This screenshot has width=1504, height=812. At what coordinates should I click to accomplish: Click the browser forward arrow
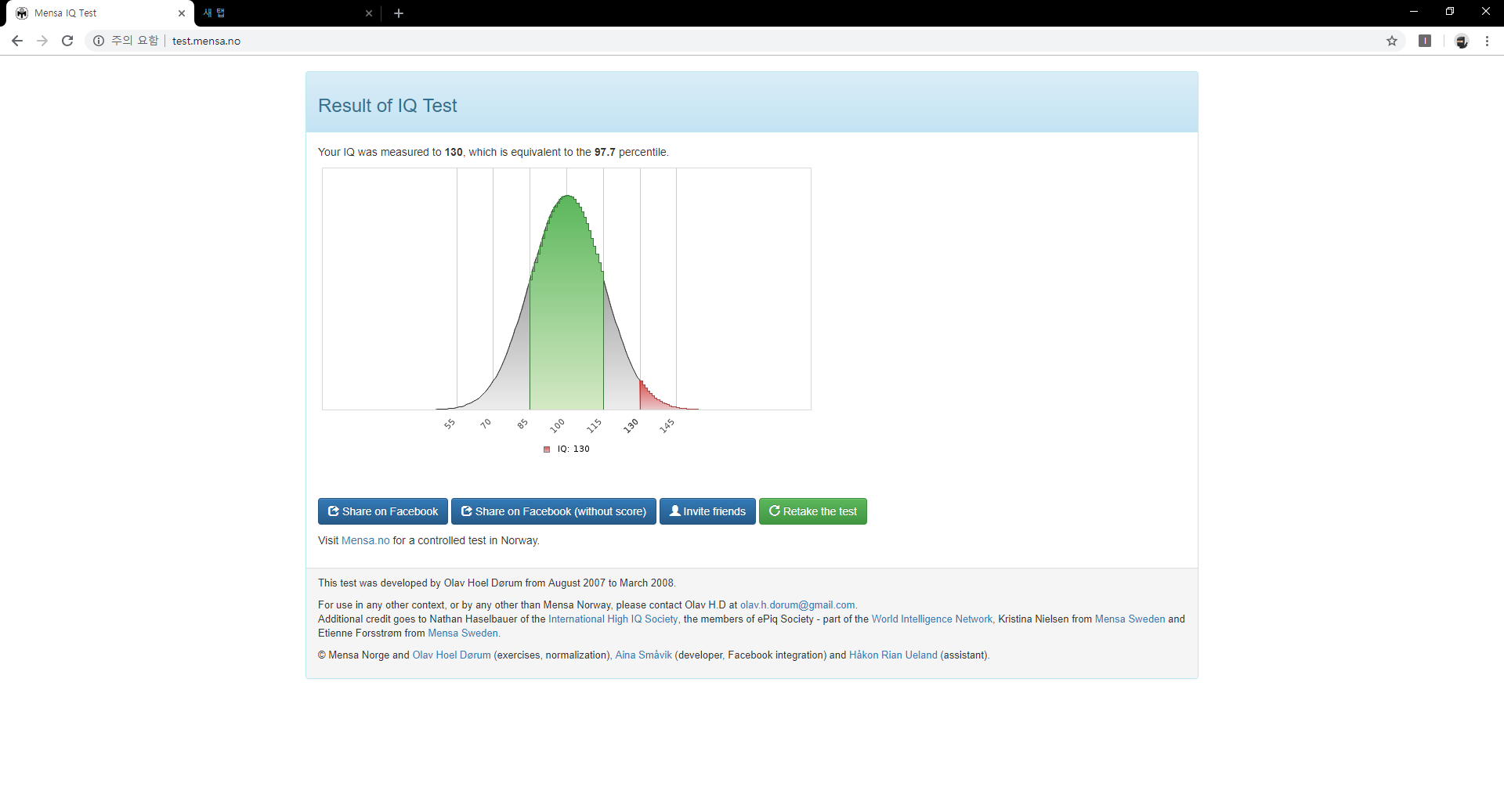tap(42, 41)
